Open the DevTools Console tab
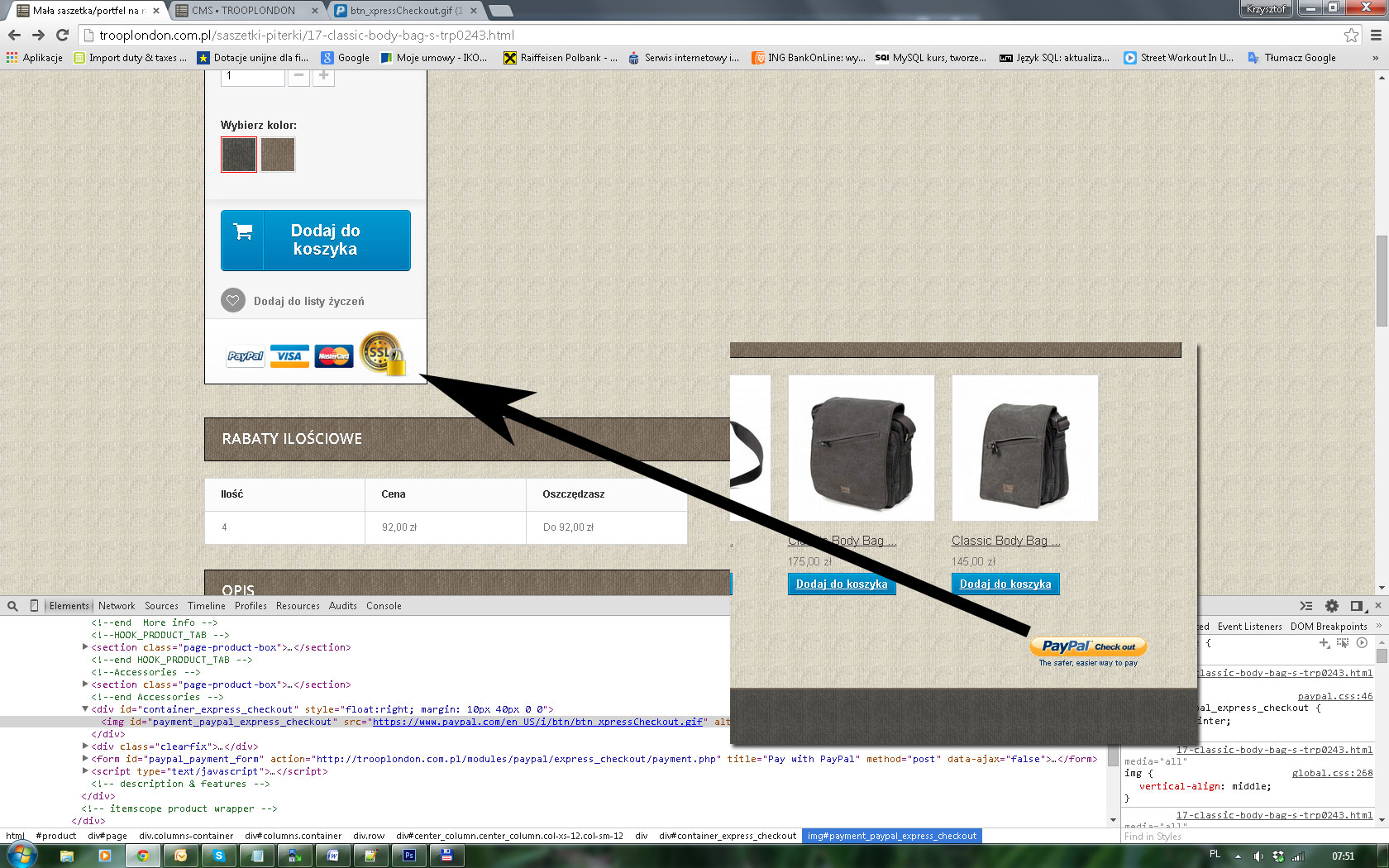Viewport: 1389px width, 868px height. coord(384,606)
